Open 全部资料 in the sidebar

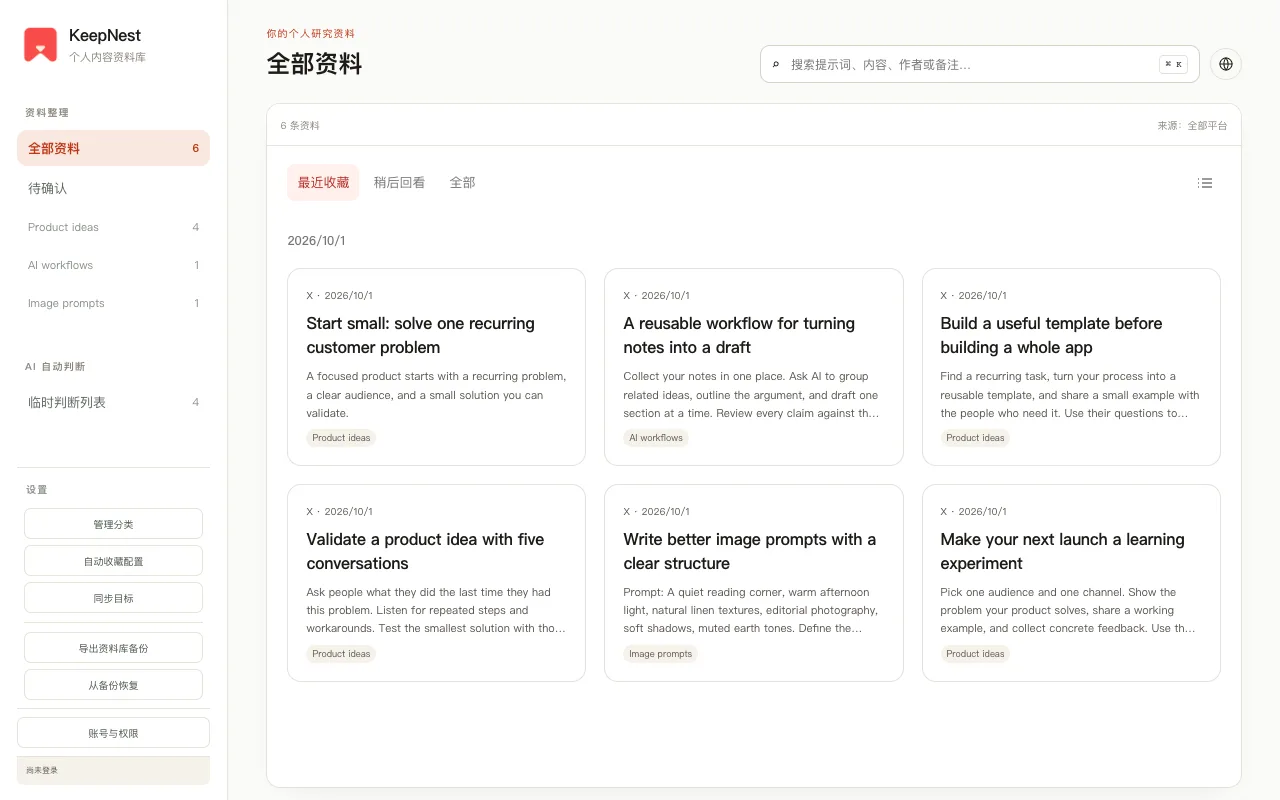113,148
